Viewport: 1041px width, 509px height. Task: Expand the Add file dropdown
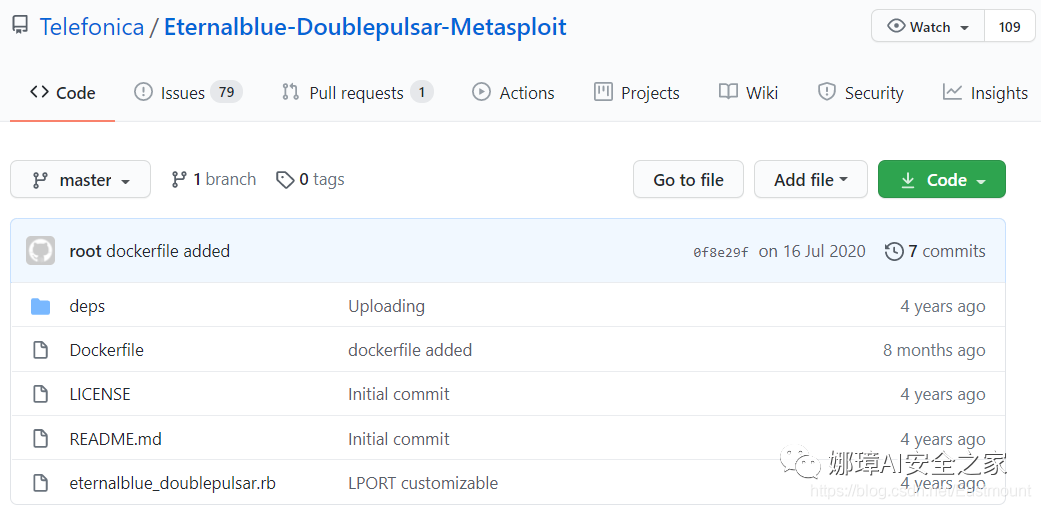tap(811, 179)
